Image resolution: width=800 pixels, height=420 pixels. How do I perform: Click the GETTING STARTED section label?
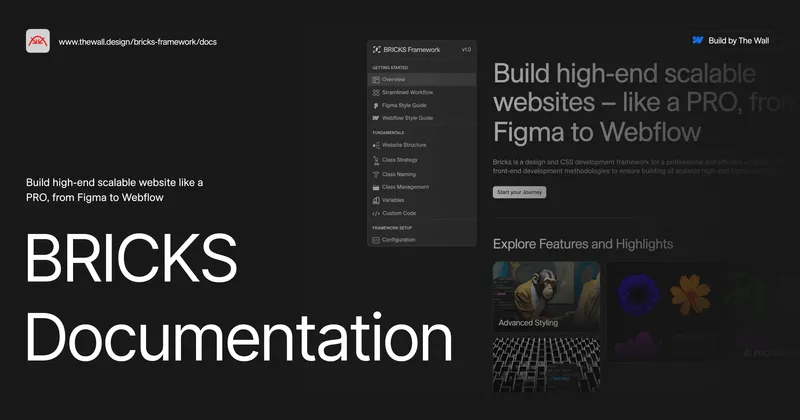[390, 67]
